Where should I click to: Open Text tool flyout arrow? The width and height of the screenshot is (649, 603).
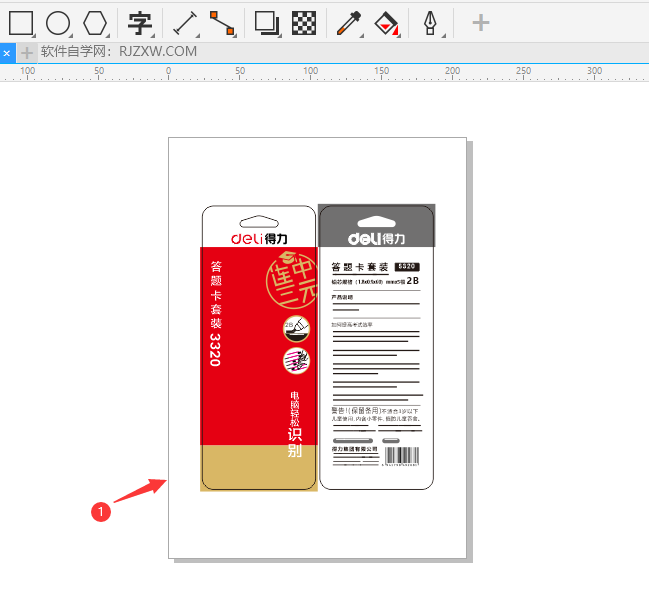coord(153,36)
